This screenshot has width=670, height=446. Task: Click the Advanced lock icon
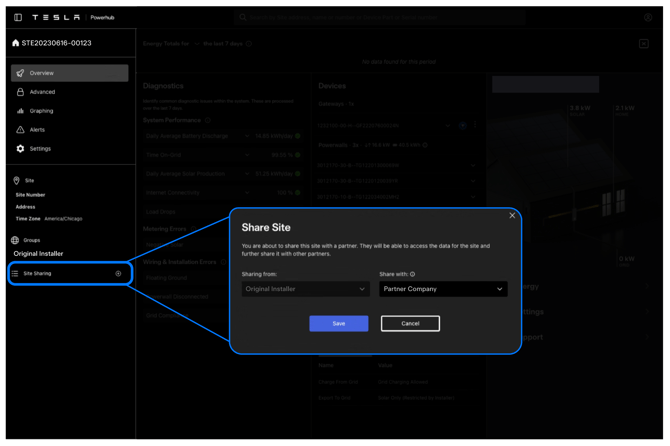(x=20, y=92)
